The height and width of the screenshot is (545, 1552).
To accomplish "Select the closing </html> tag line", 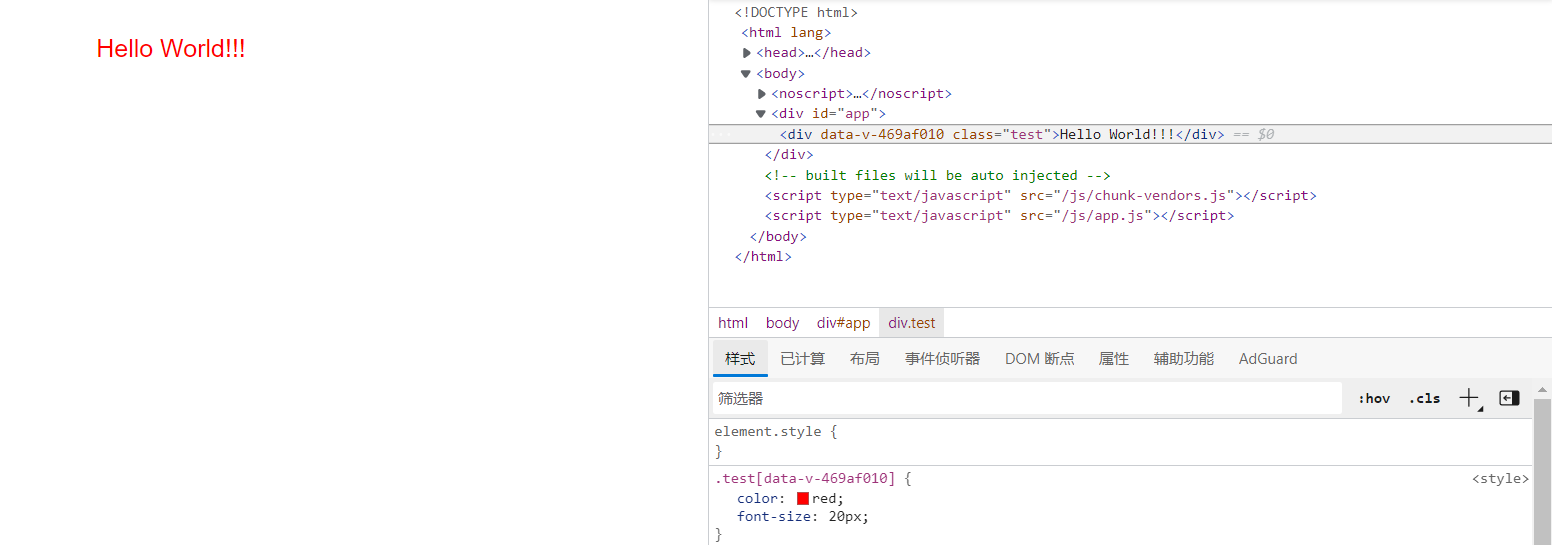I will tap(763, 257).
